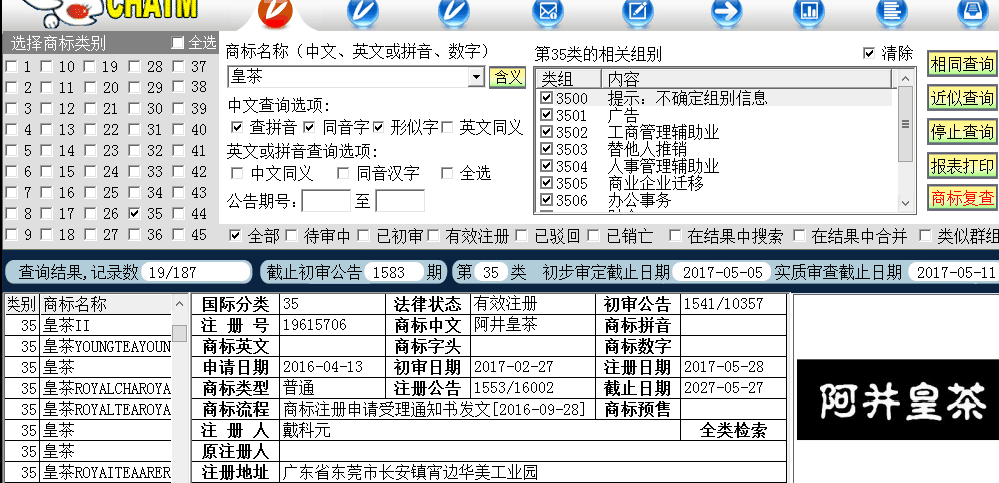Enable 中文同义 checkbox
Image resolution: width=999 pixels, height=483 pixels.
[x=237, y=173]
